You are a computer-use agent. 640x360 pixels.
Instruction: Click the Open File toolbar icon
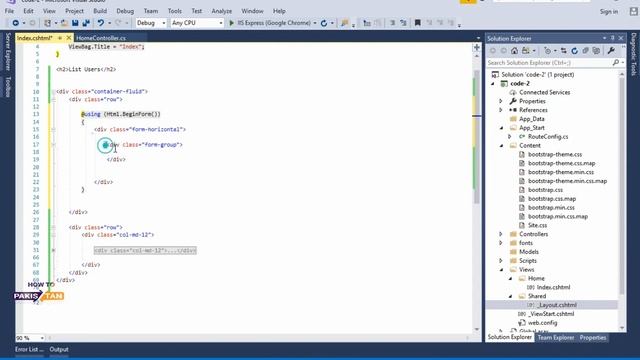tap(64, 23)
